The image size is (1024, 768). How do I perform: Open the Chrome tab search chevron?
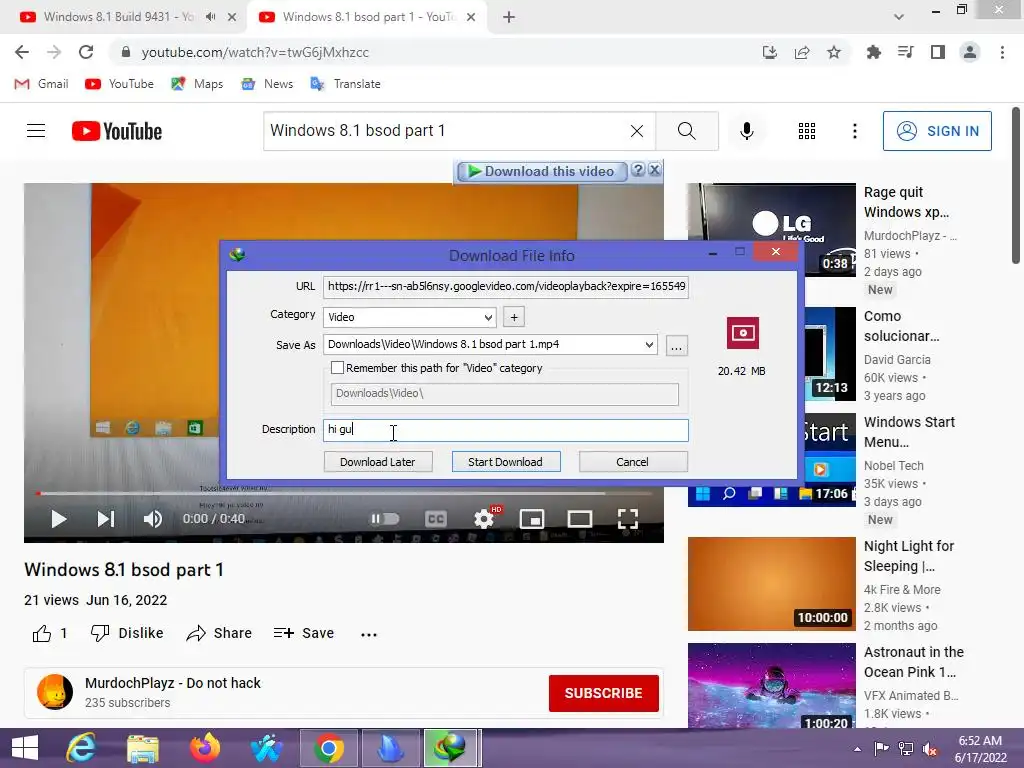point(899,17)
